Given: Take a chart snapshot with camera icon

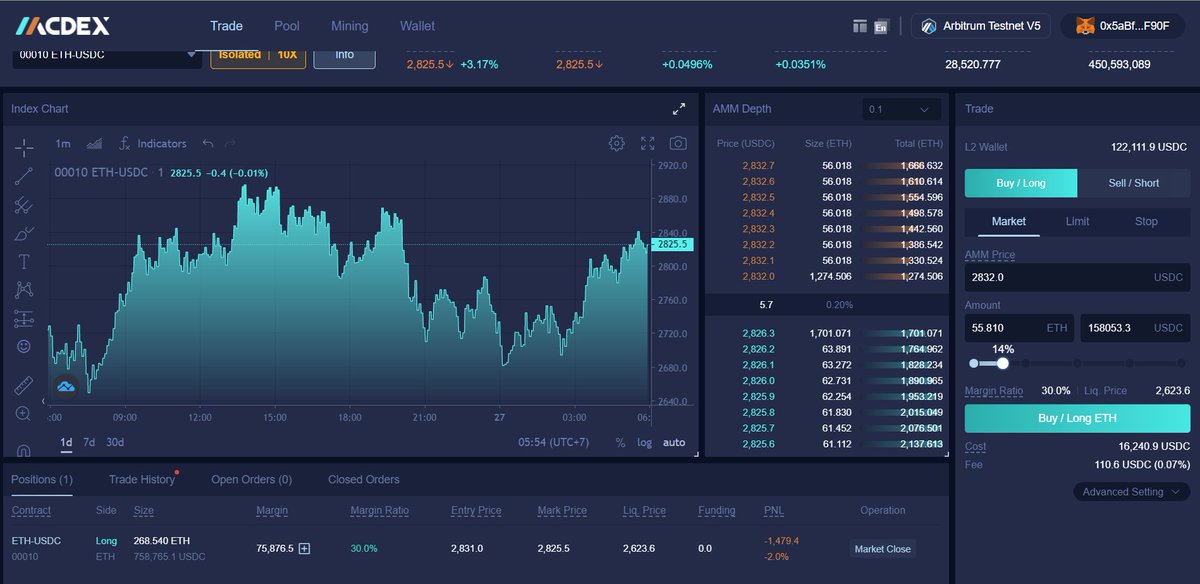Looking at the screenshot, I should point(678,143).
